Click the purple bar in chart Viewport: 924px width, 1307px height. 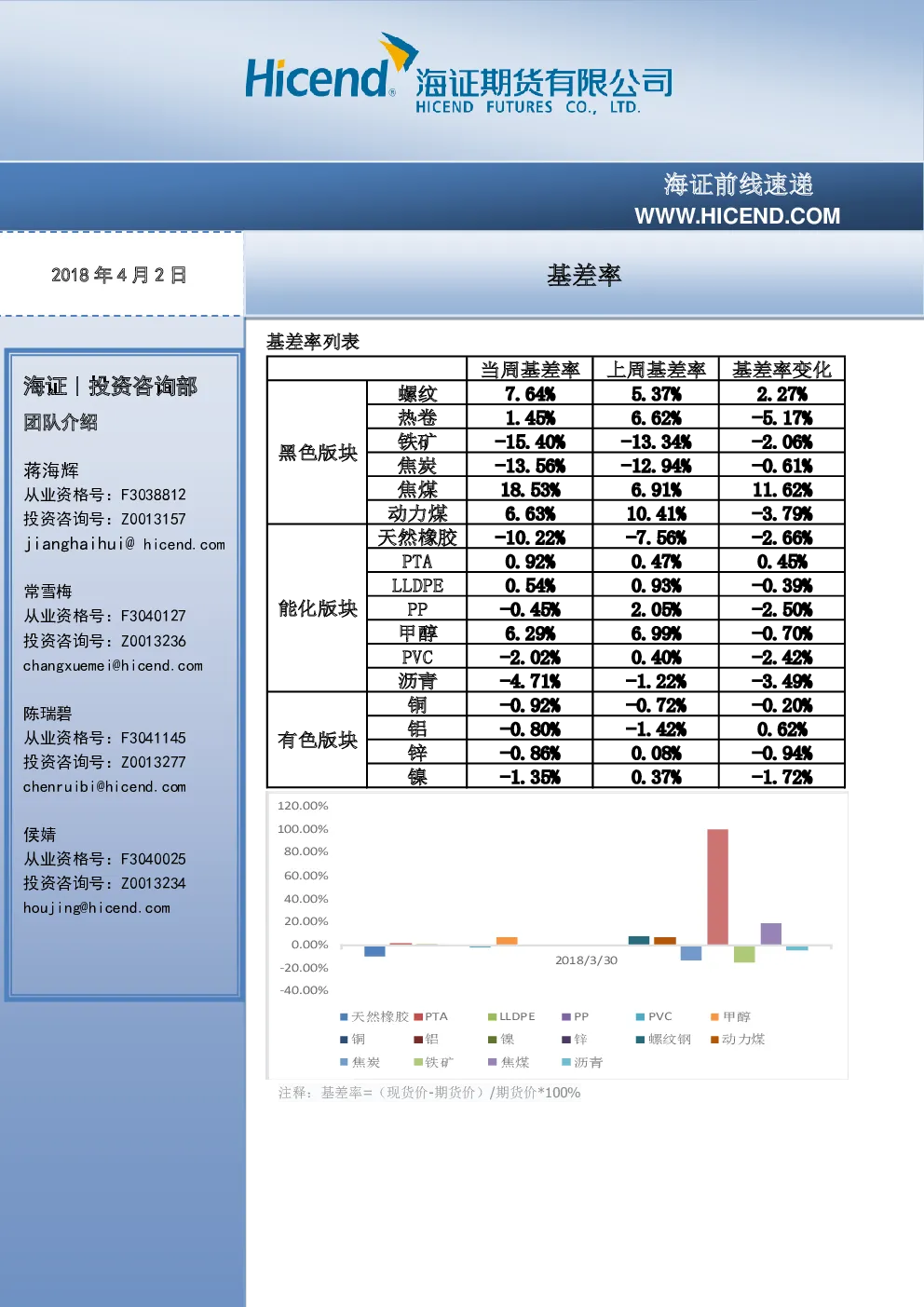click(770, 933)
